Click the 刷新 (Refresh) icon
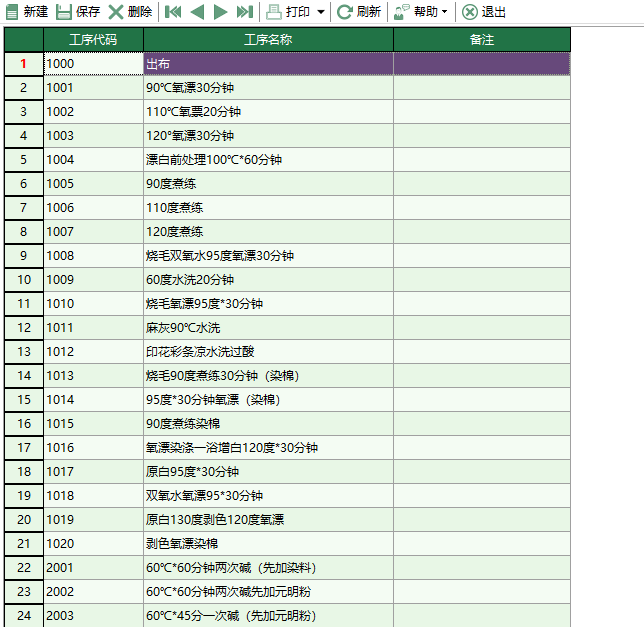644x627 pixels. (x=345, y=12)
